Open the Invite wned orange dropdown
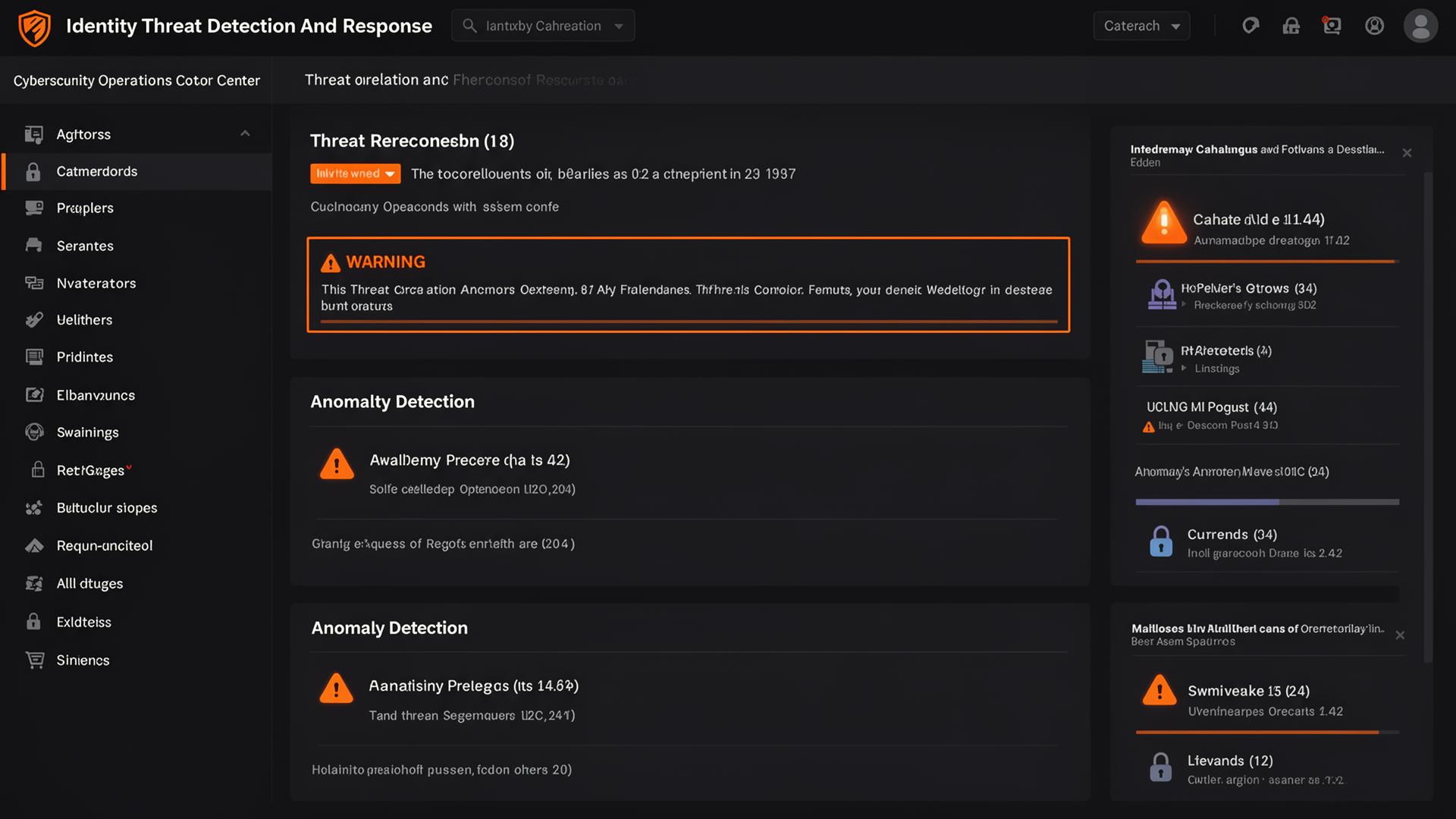 [355, 174]
